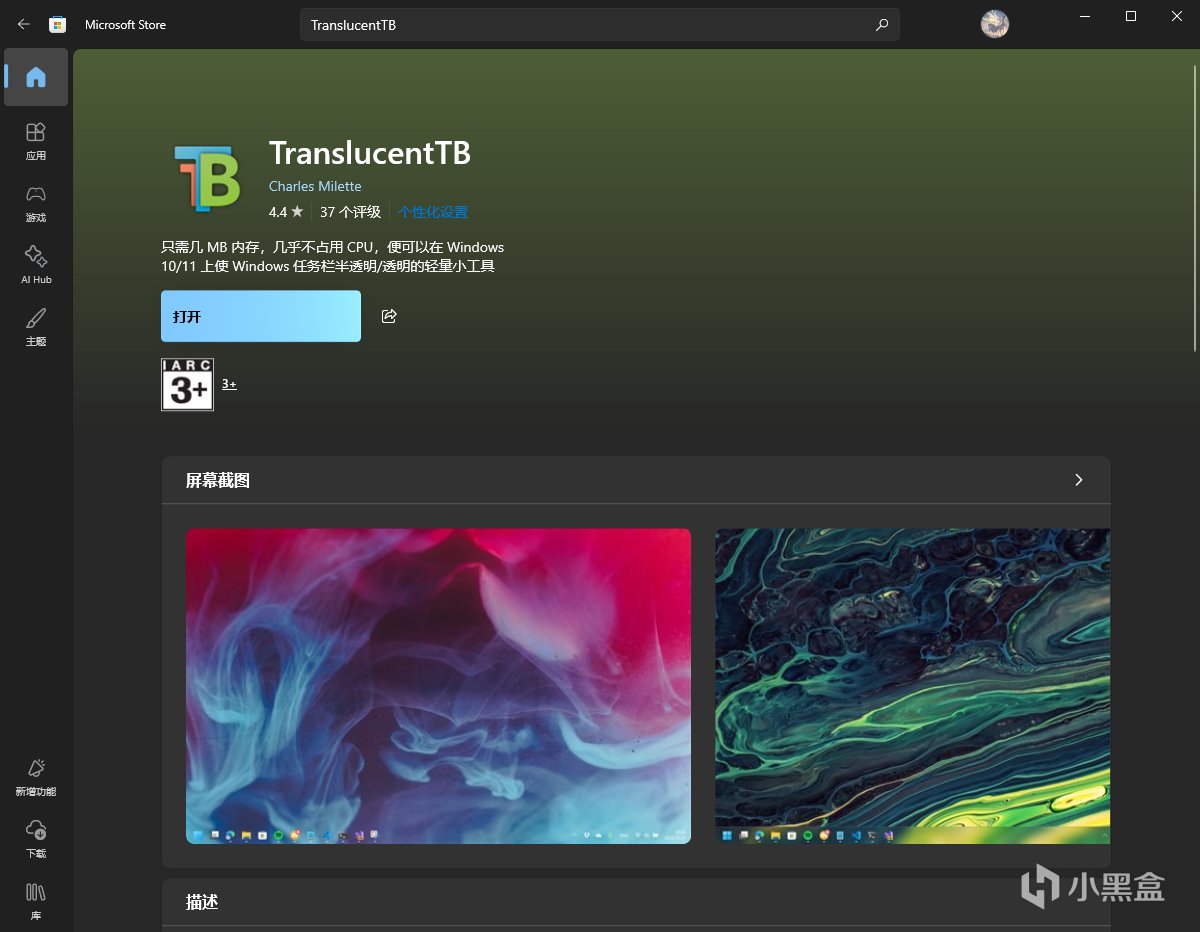
Task: Click the 屏幕截图 section heading
Action: coord(218,480)
